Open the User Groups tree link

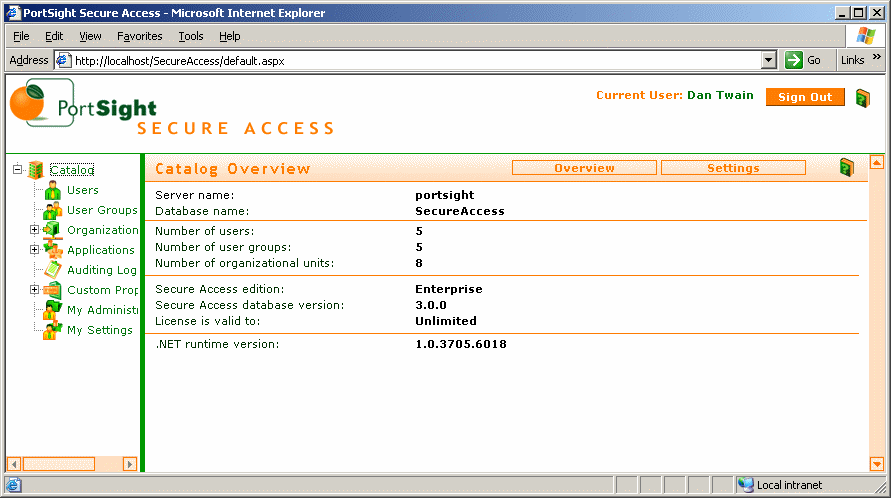click(102, 210)
